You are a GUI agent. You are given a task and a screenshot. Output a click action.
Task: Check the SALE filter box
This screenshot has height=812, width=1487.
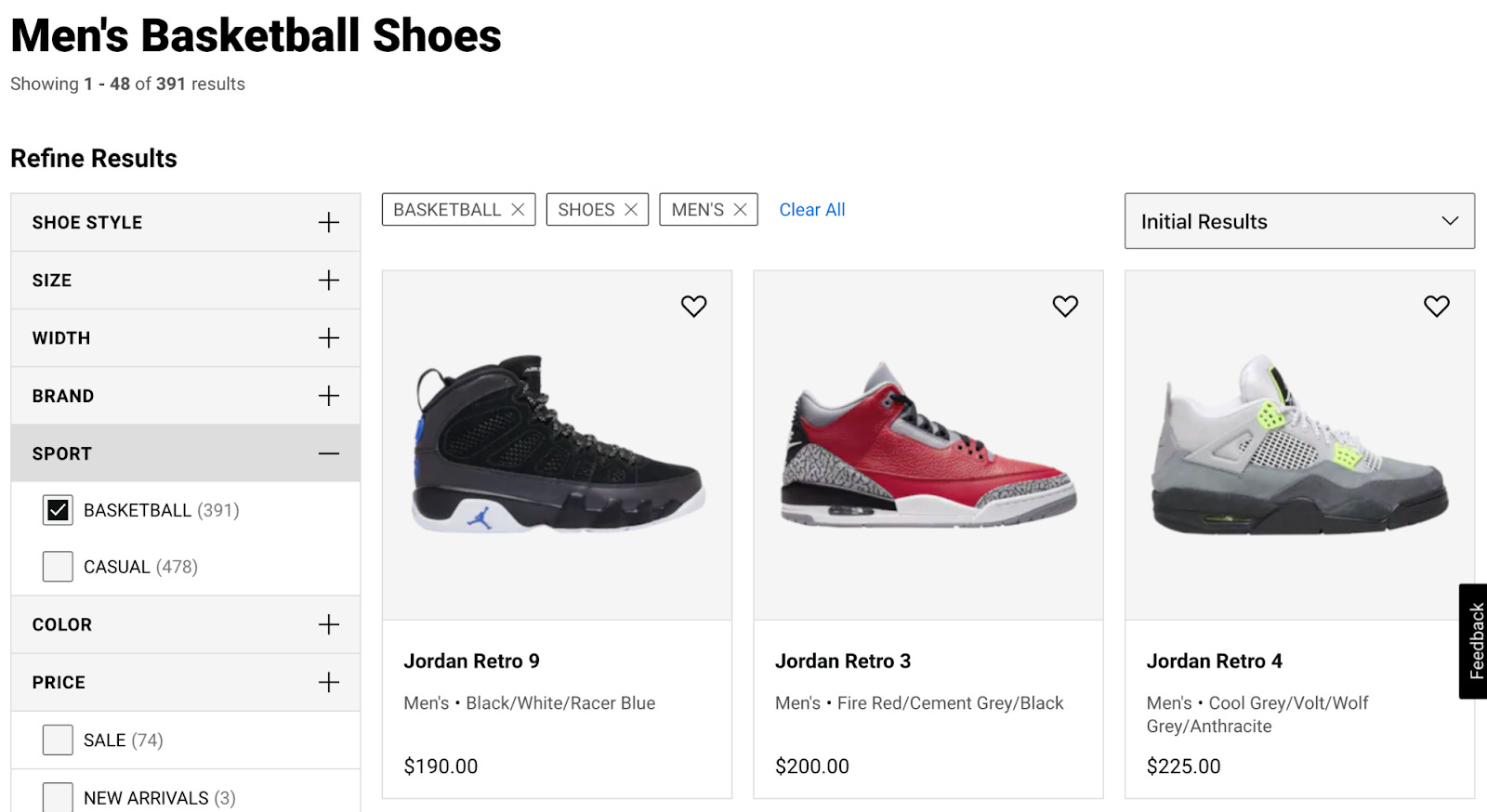click(57, 740)
